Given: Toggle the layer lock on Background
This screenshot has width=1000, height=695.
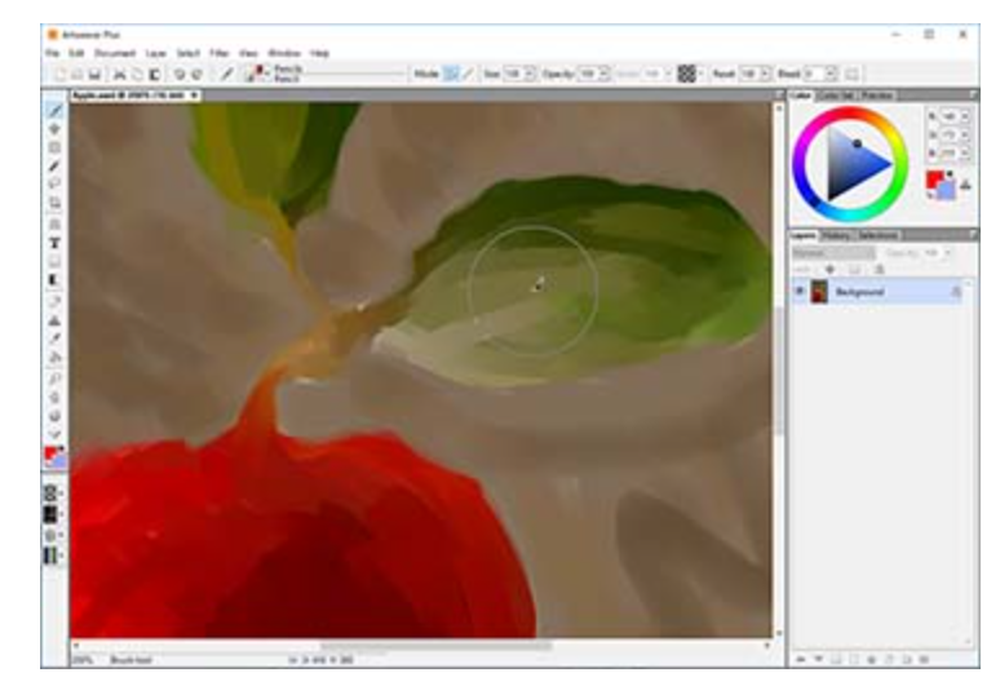Looking at the screenshot, I should pyautogui.click(x=957, y=291).
